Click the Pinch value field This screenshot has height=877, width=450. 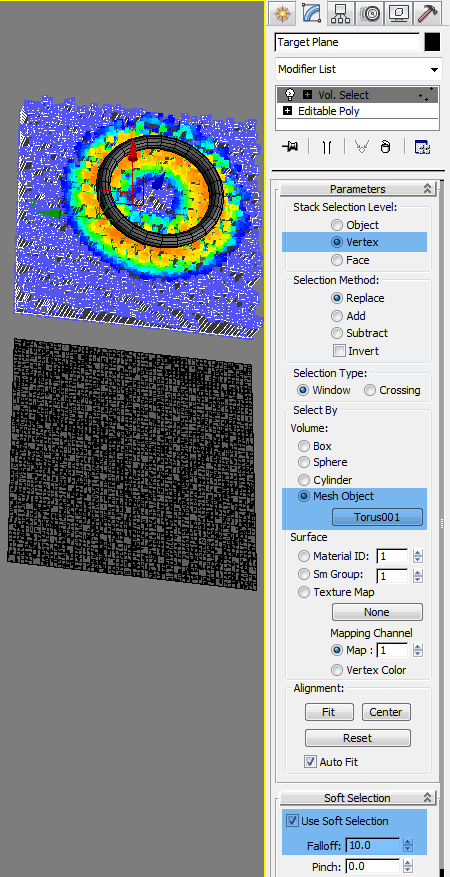coord(373,867)
